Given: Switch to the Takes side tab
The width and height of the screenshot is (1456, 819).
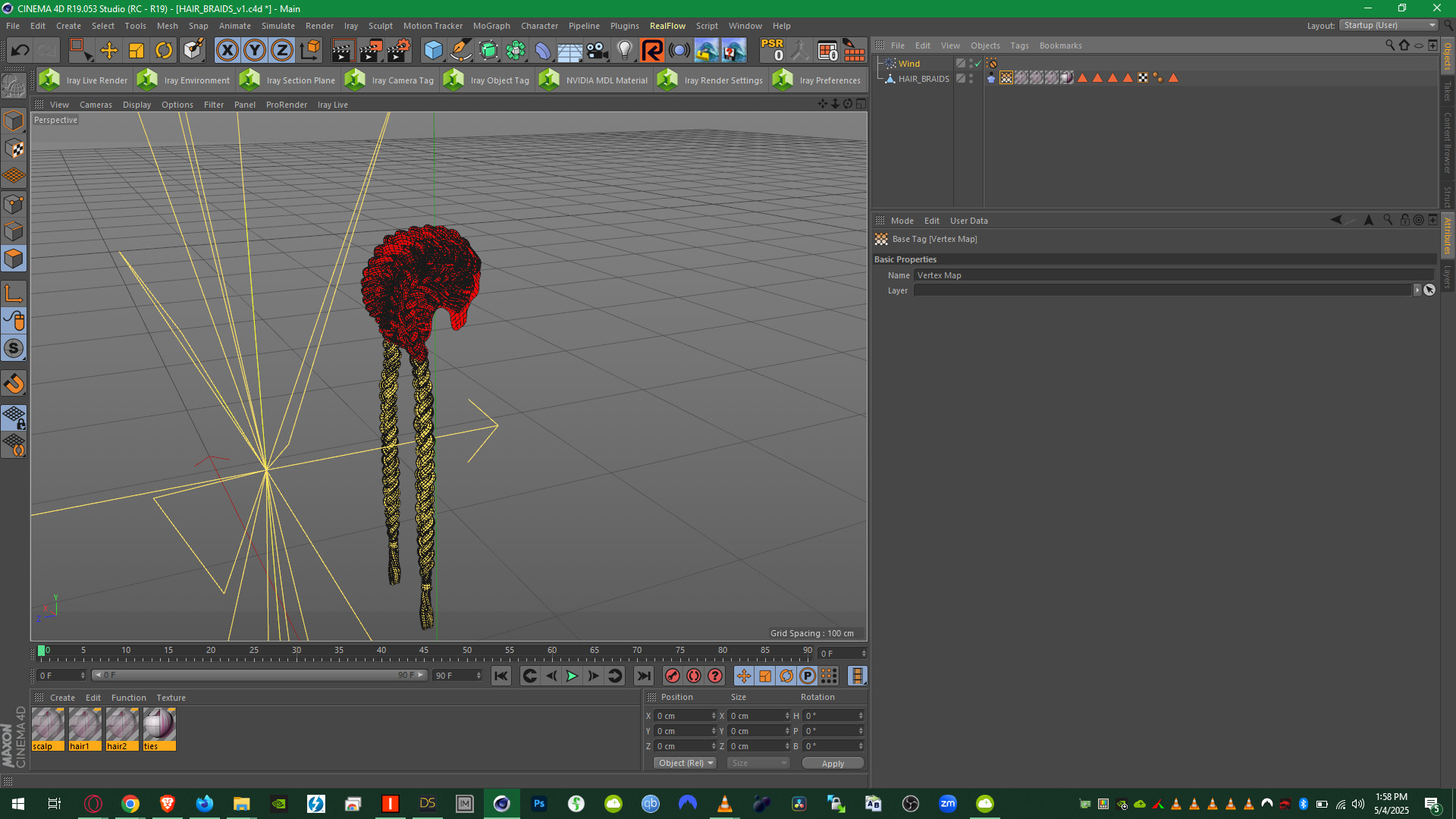Looking at the screenshot, I should (1448, 92).
